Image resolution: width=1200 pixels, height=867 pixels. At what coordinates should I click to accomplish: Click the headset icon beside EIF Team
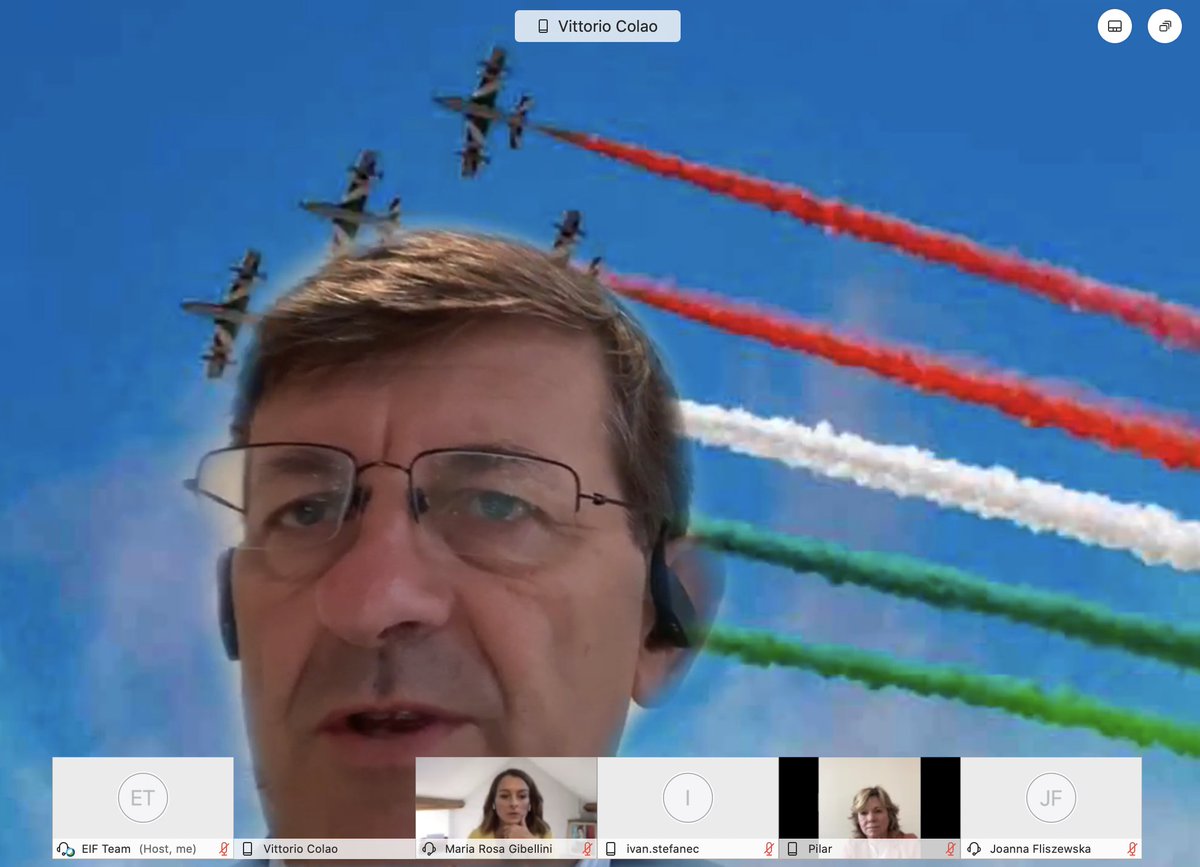(66, 849)
